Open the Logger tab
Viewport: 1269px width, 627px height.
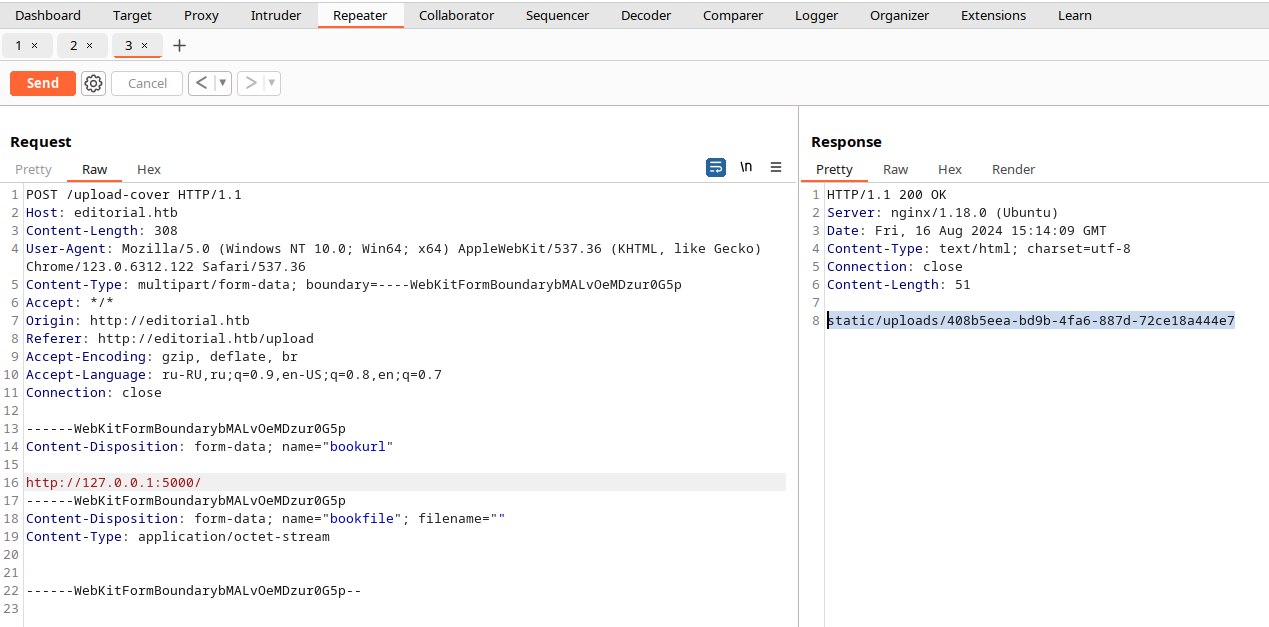click(817, 15)
